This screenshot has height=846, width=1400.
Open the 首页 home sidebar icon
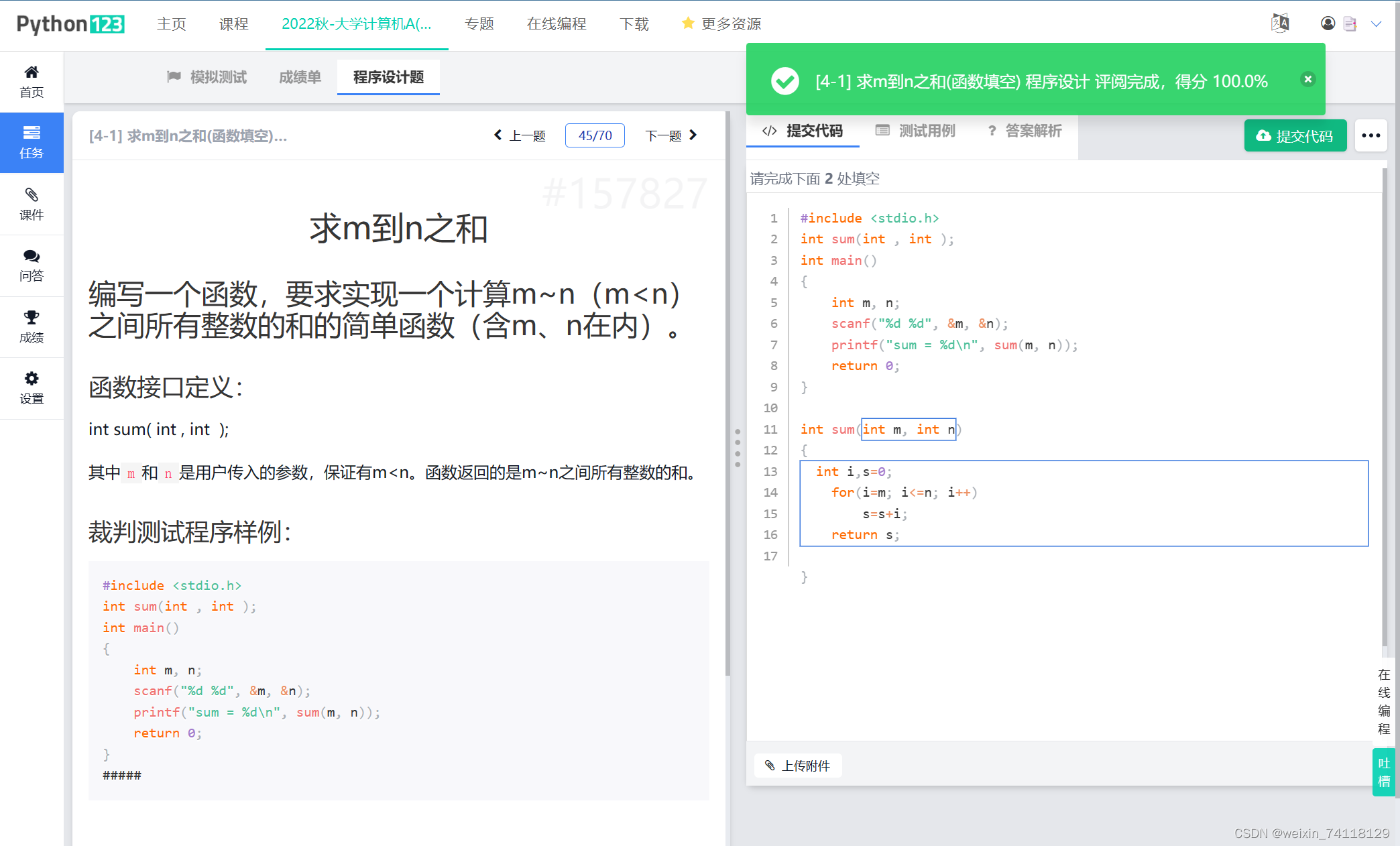tap(32, 72)
